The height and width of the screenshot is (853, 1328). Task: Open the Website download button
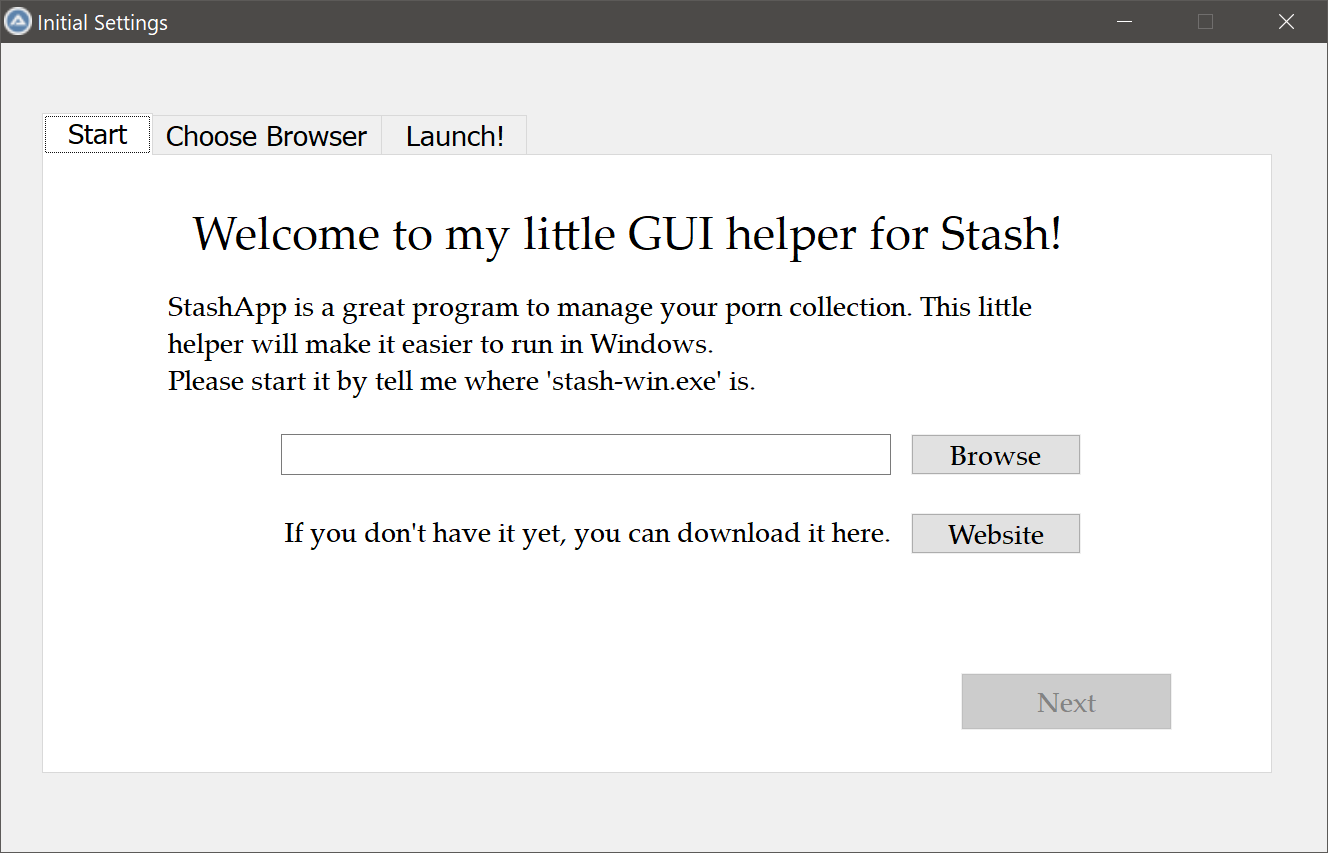995,534
